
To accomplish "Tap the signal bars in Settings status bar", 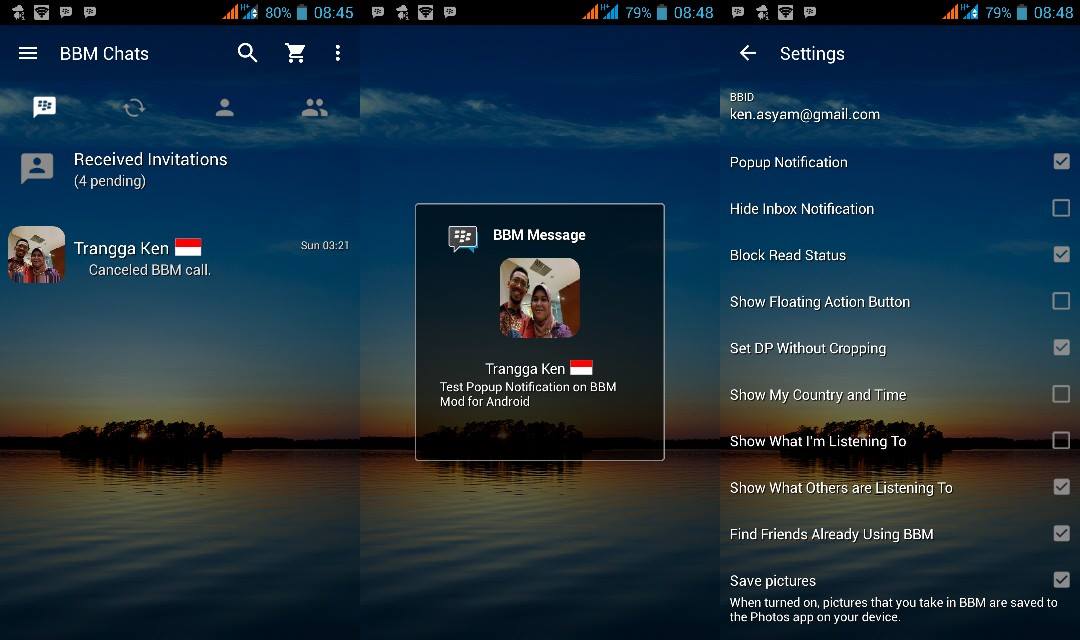I will click(951, 12).
